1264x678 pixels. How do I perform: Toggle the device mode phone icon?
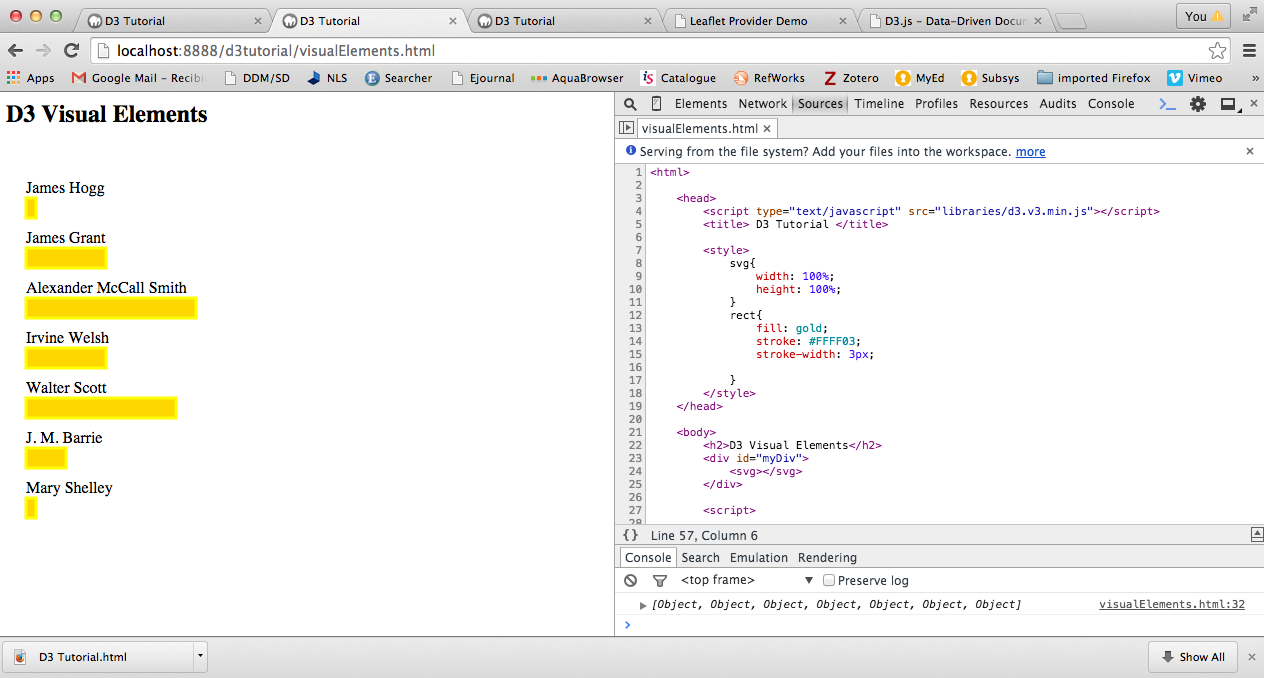click(656, 104)
